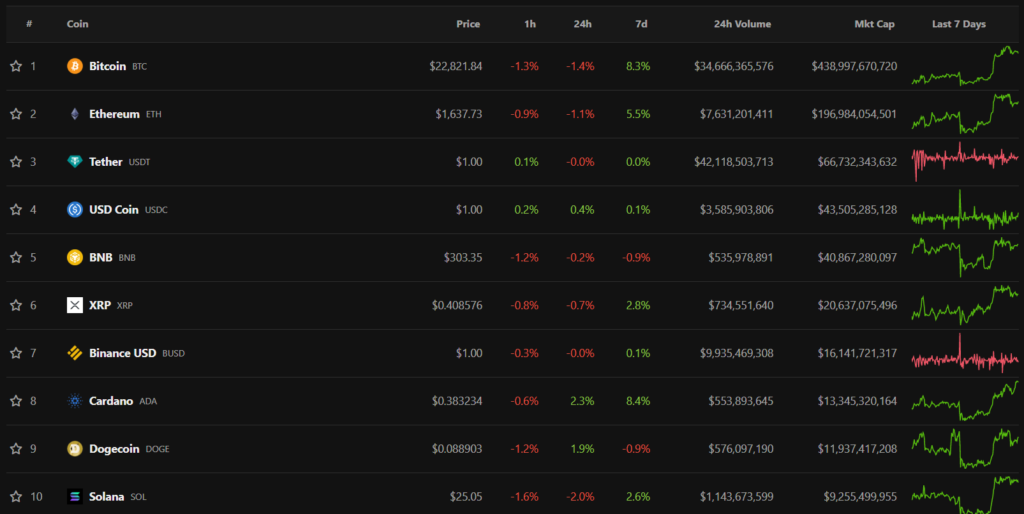The height and width of the screenshot is (514, 1024).
Task: Open the Ethereum coin page link
Action: click(114, 114)
